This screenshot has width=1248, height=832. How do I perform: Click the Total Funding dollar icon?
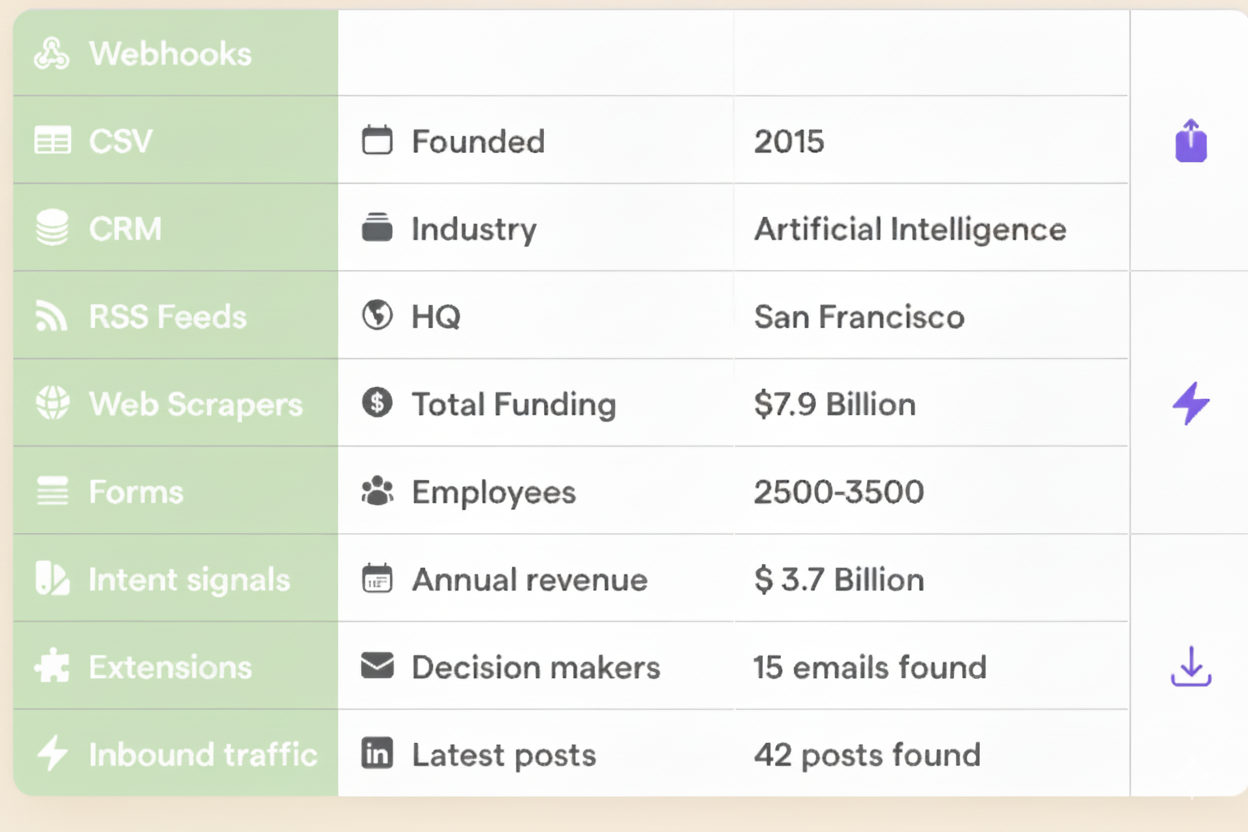click(377, 404)
